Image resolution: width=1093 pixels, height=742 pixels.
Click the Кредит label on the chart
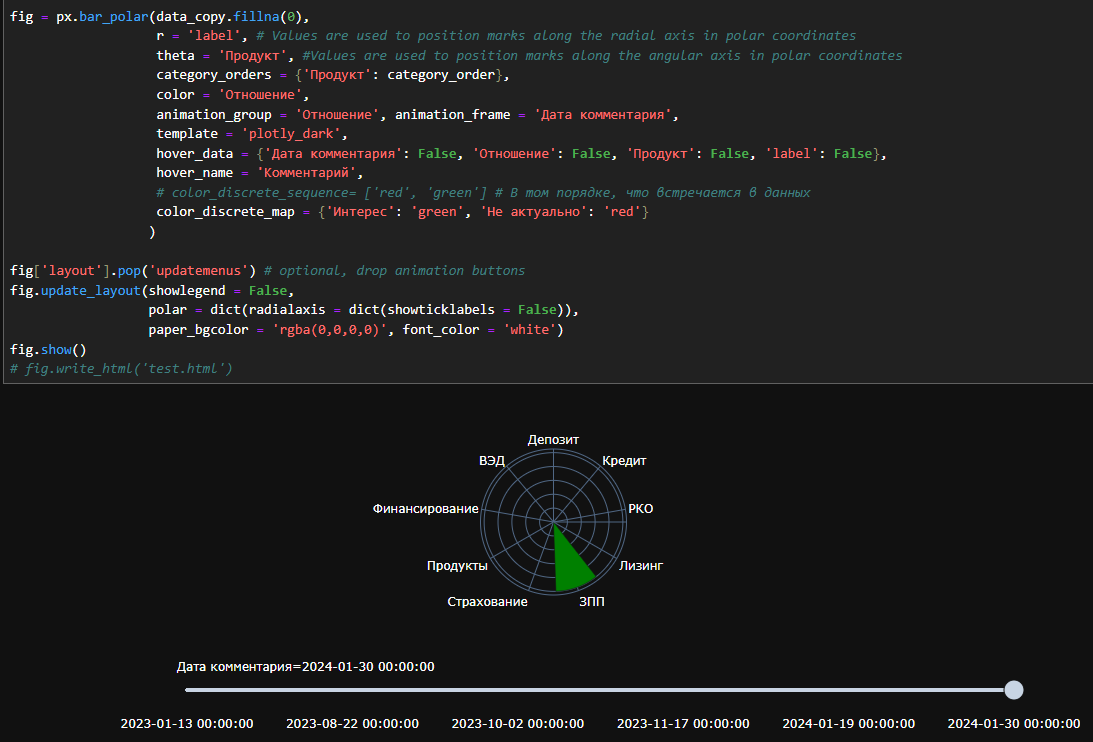click(624, 461)
